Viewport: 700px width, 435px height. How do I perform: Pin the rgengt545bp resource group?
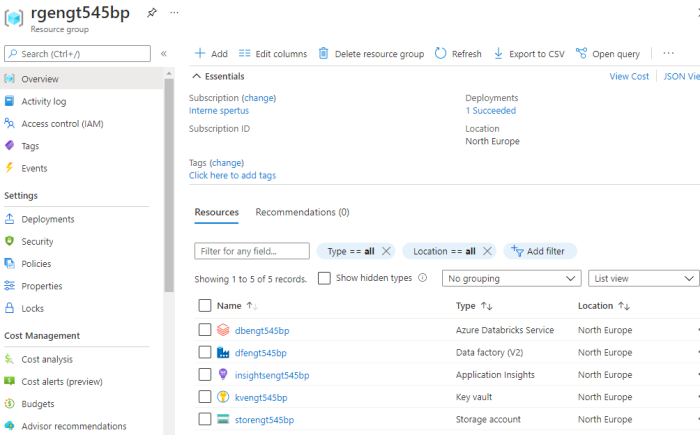[x=152, y=13]
